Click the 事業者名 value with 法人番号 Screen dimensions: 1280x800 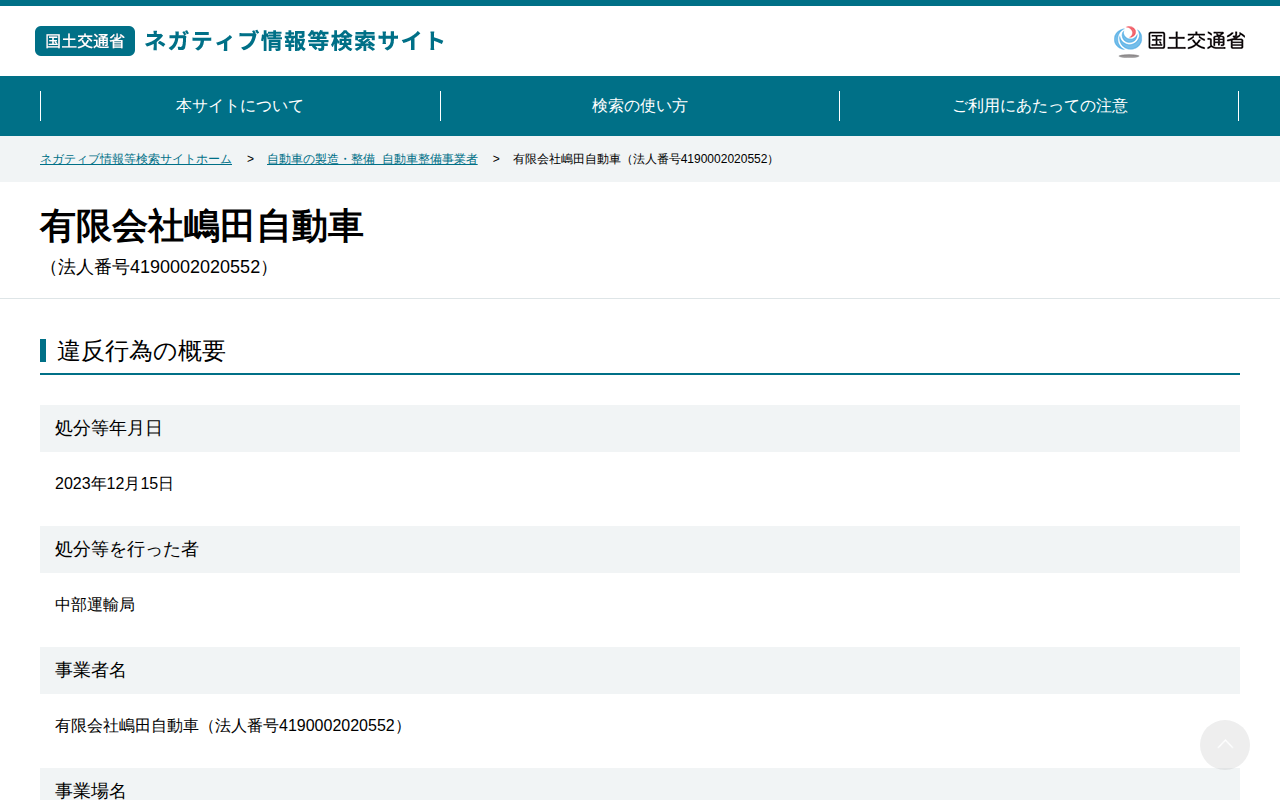tap(232, 726)
